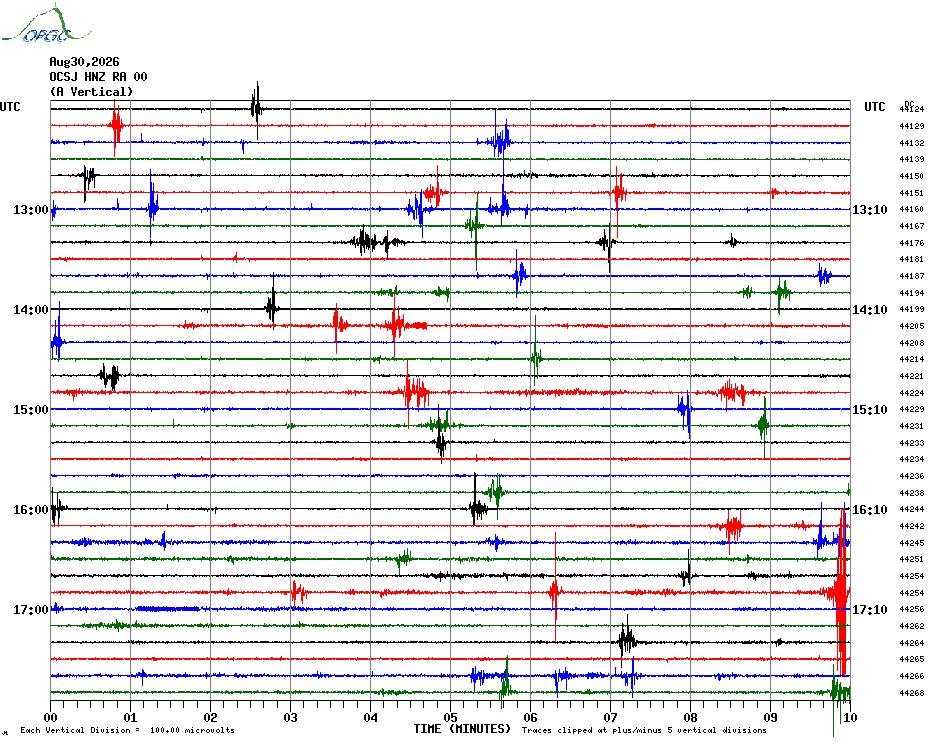Screen dimensions: 930x744
Task: Click the DC value "44132"
Action: pyautogui.click(x=912, y=143)
